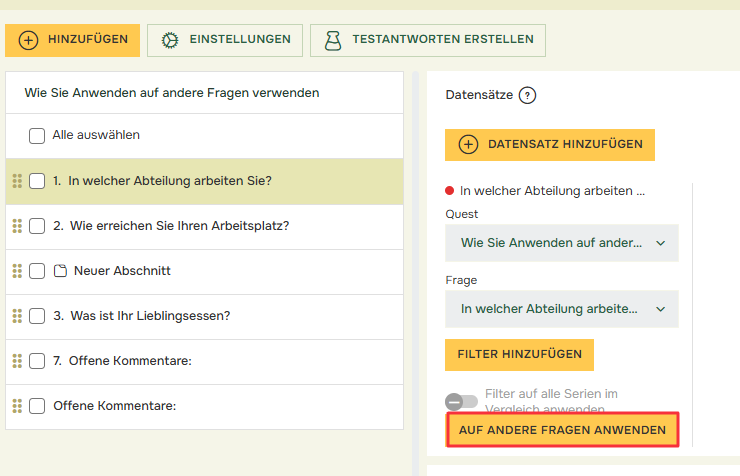
Task: Click drag handle for question 3 Lieblingsessen
Action: 17,316
